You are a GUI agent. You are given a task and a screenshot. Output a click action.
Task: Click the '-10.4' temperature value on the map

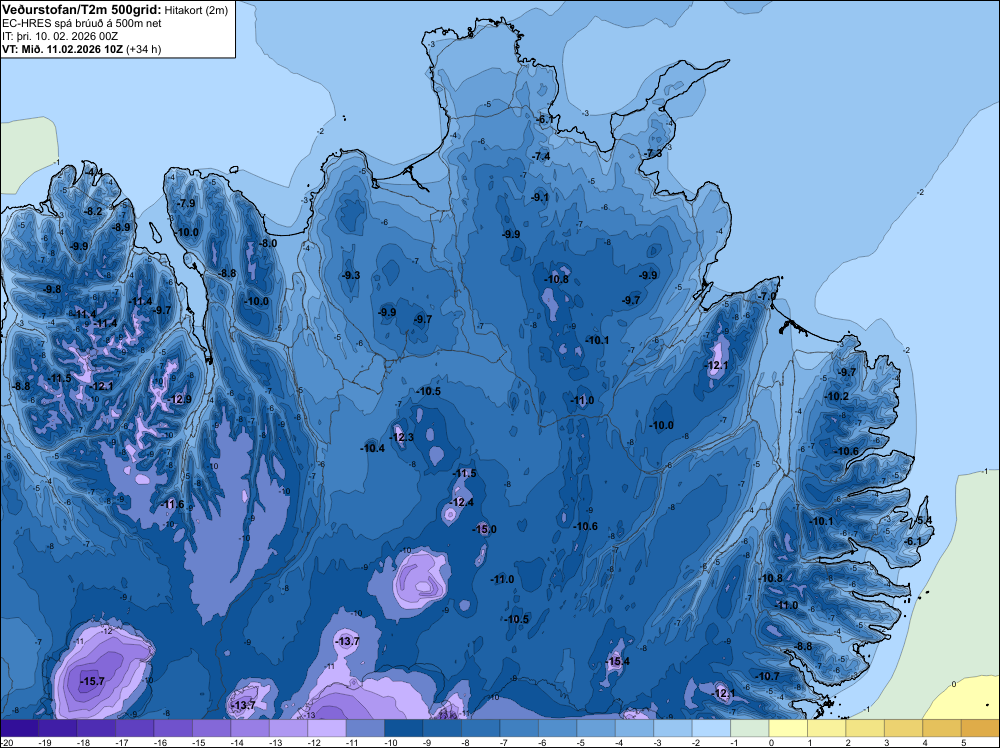pos(372,448)
